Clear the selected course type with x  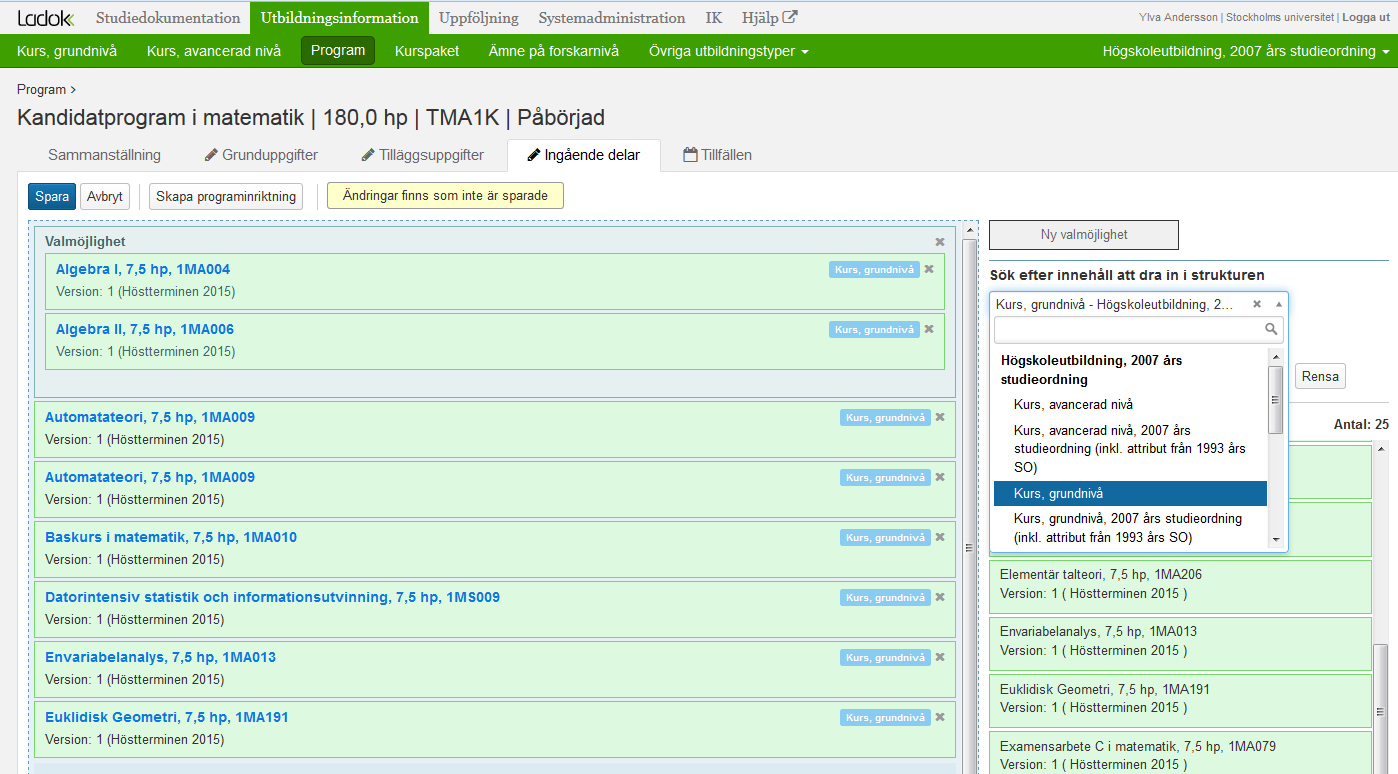click(x=1257, y=304)
